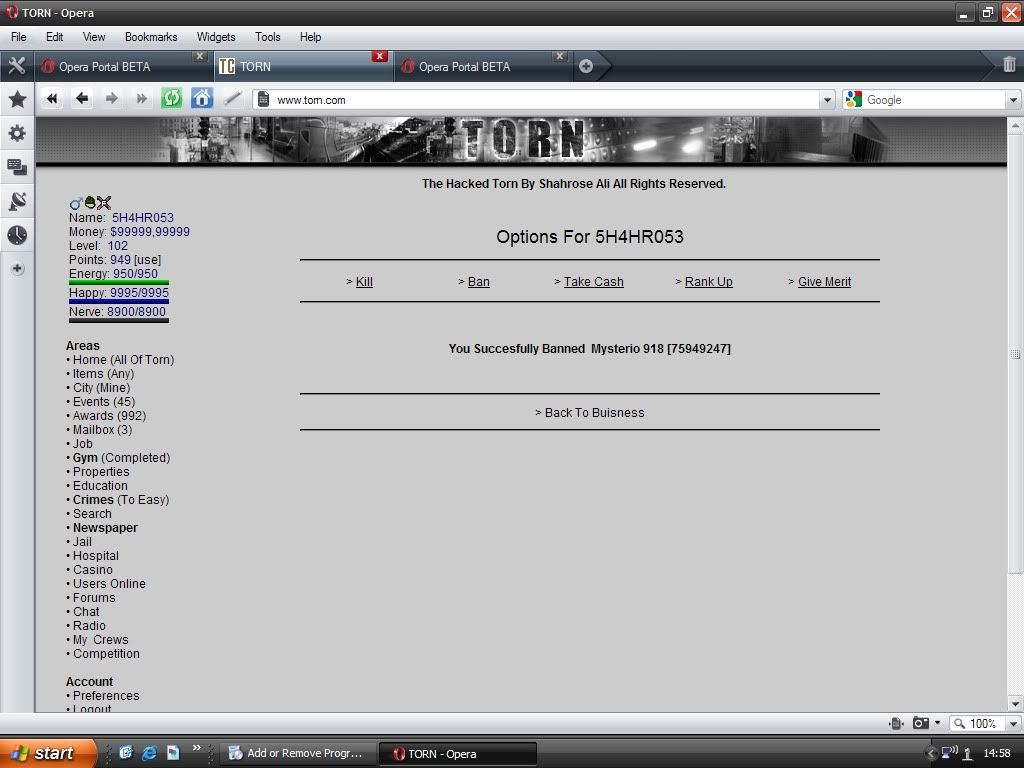Open the gear Widgets panel icon

pyautogui.click(x=17, y=133)
